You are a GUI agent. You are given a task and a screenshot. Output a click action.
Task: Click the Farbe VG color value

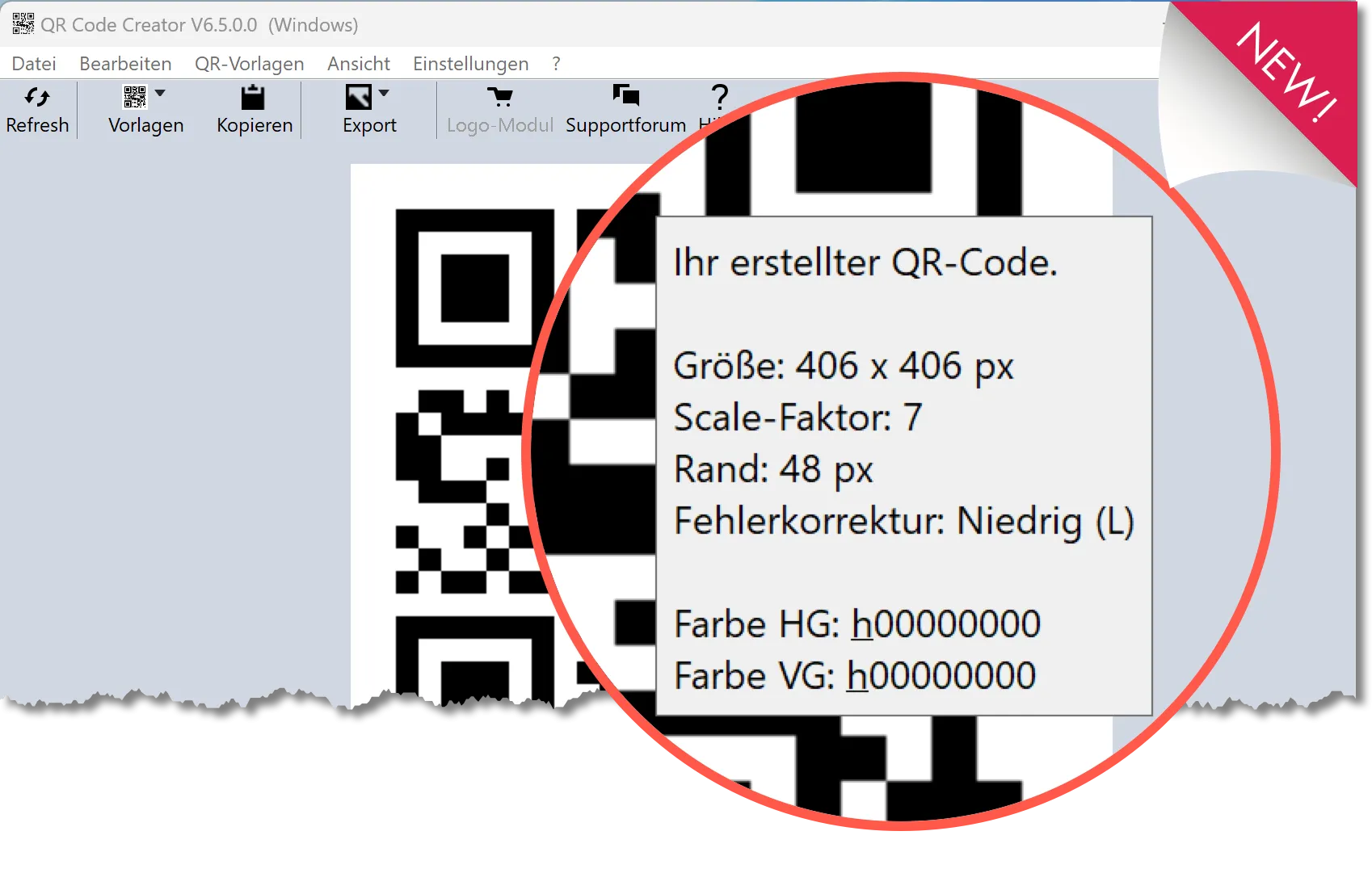pos(941,676)
